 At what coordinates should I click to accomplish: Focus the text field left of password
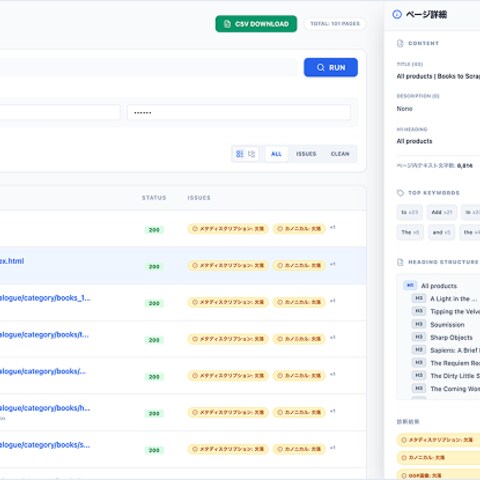(x=60, y=113)
